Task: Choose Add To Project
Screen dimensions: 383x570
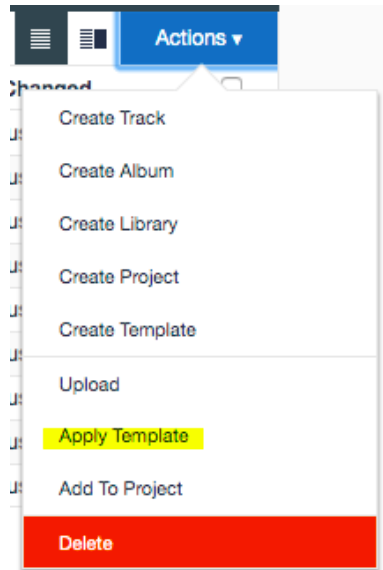Action: pos(121,489)
